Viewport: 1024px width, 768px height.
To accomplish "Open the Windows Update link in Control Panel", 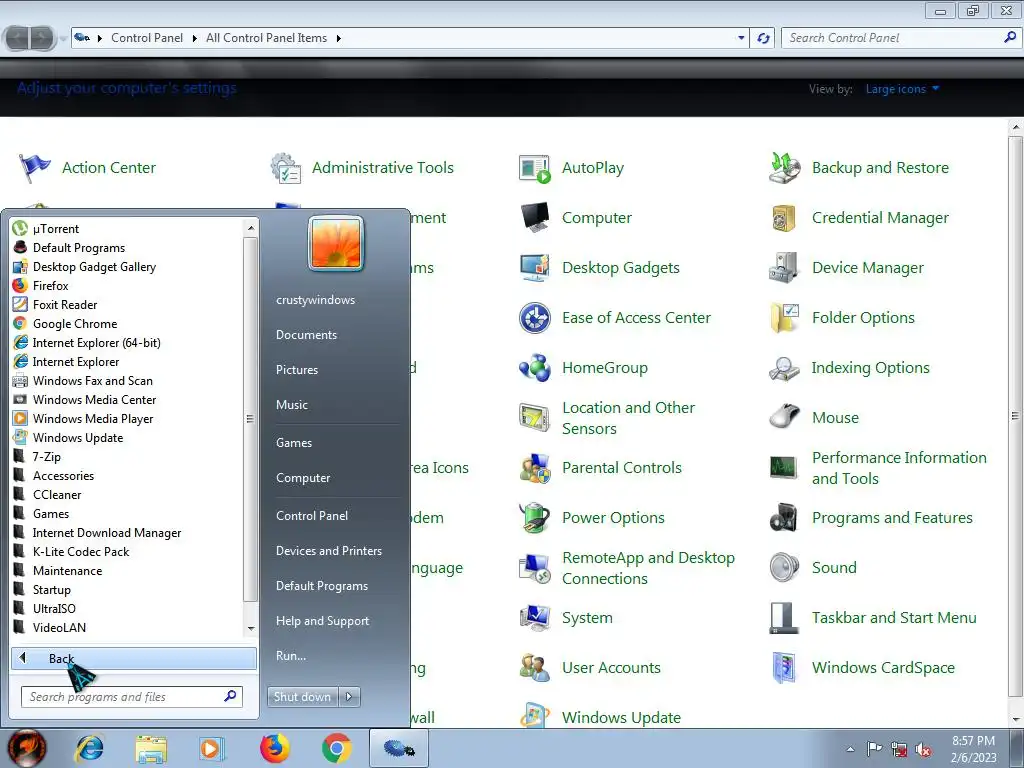I will coord(621,718).
